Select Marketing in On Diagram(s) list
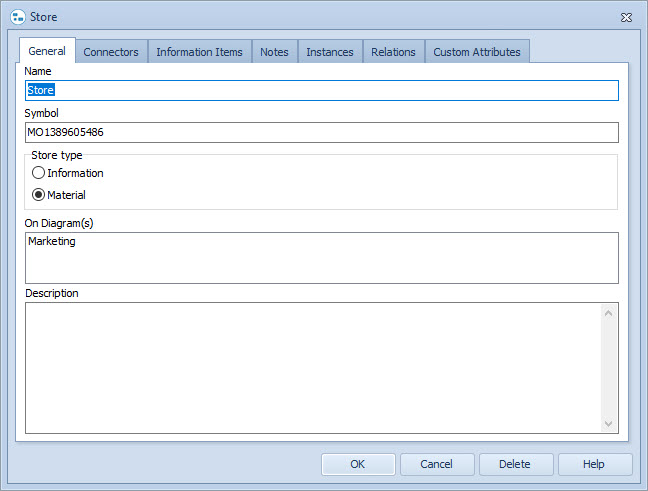The width and height of the screenshot is (648, 491). [x=52, y=241]
